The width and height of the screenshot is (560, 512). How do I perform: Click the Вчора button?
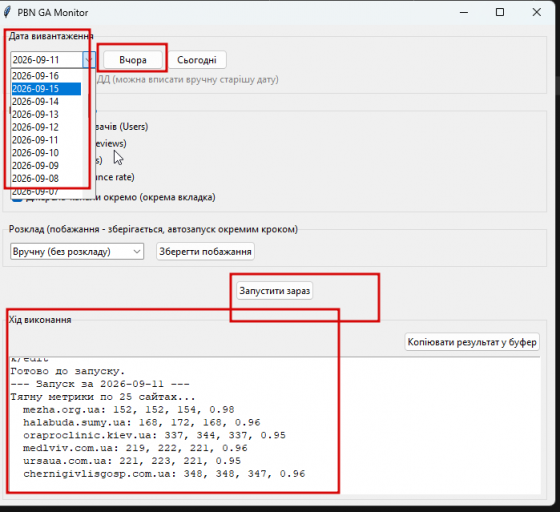click(x=133, y=60)
